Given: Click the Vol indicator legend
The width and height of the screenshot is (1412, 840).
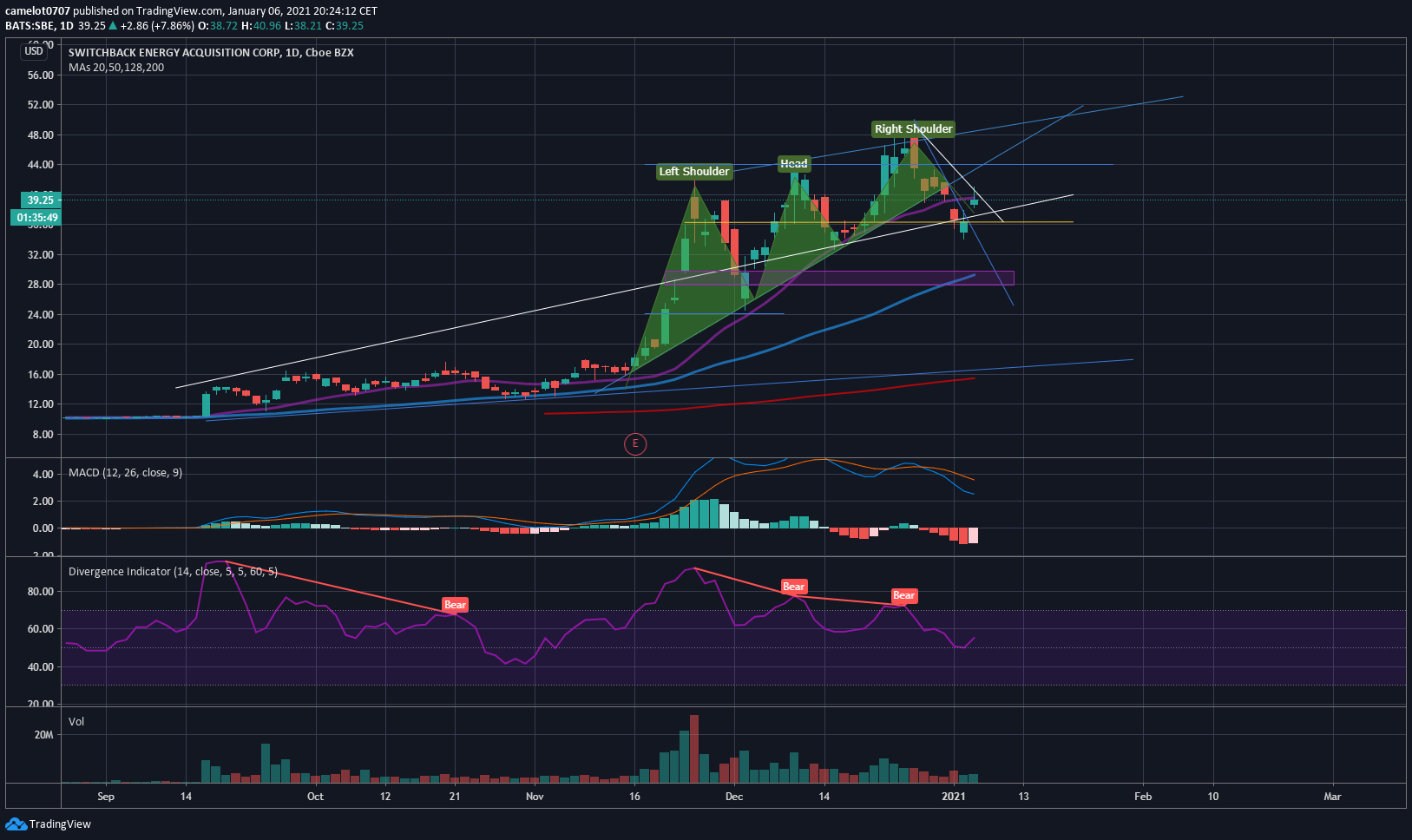Looking at the screenshot, I should point(76,721).
